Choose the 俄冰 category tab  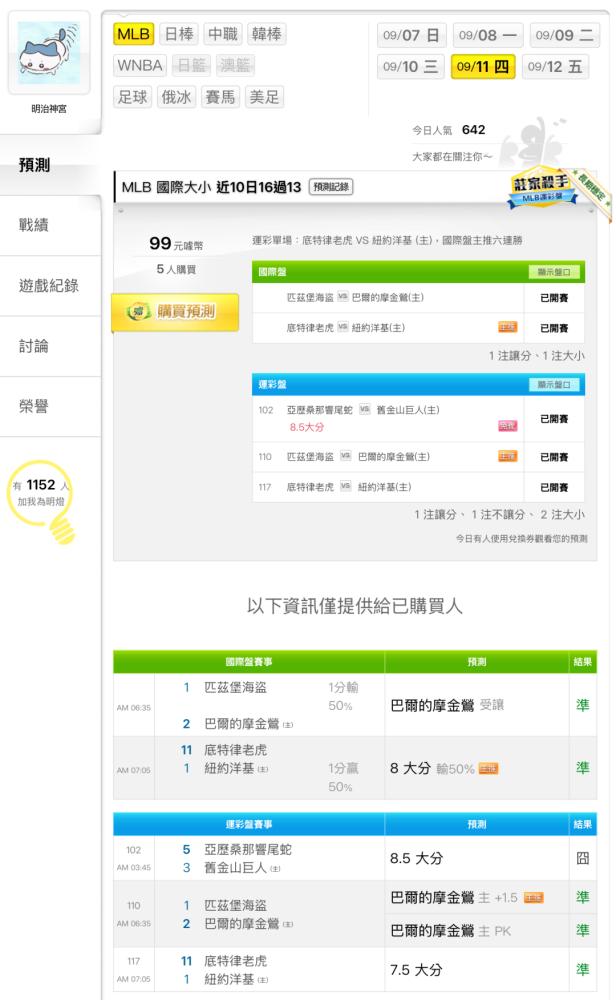coord(176,97)
